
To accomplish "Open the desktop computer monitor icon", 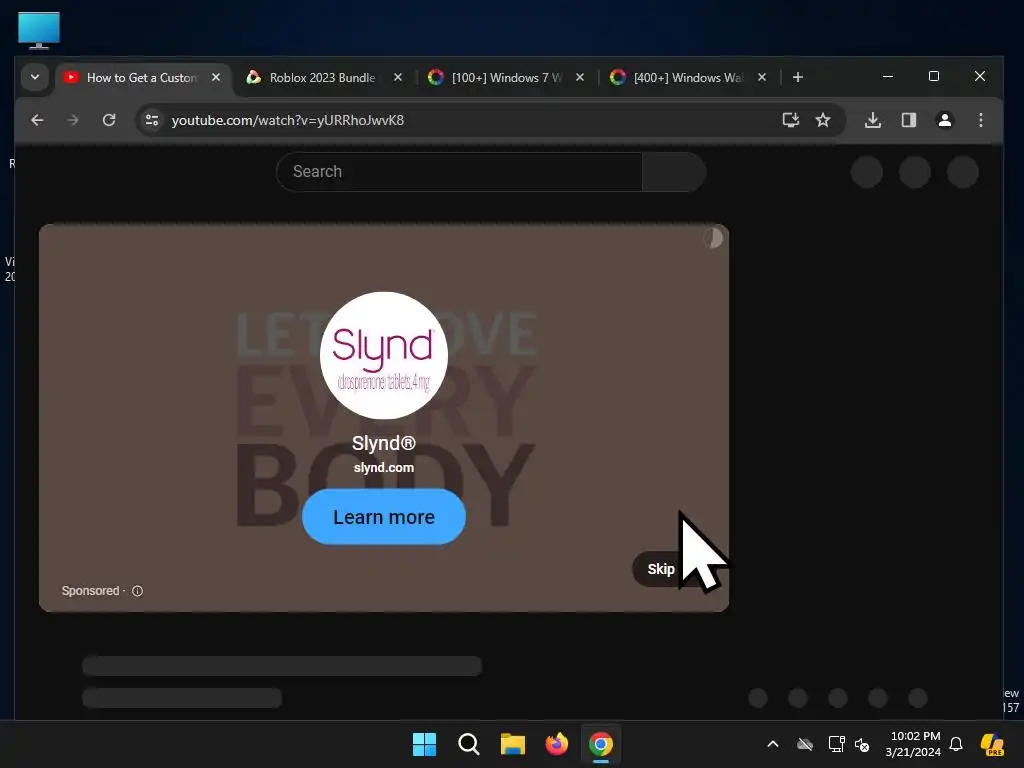I will 39,30.
